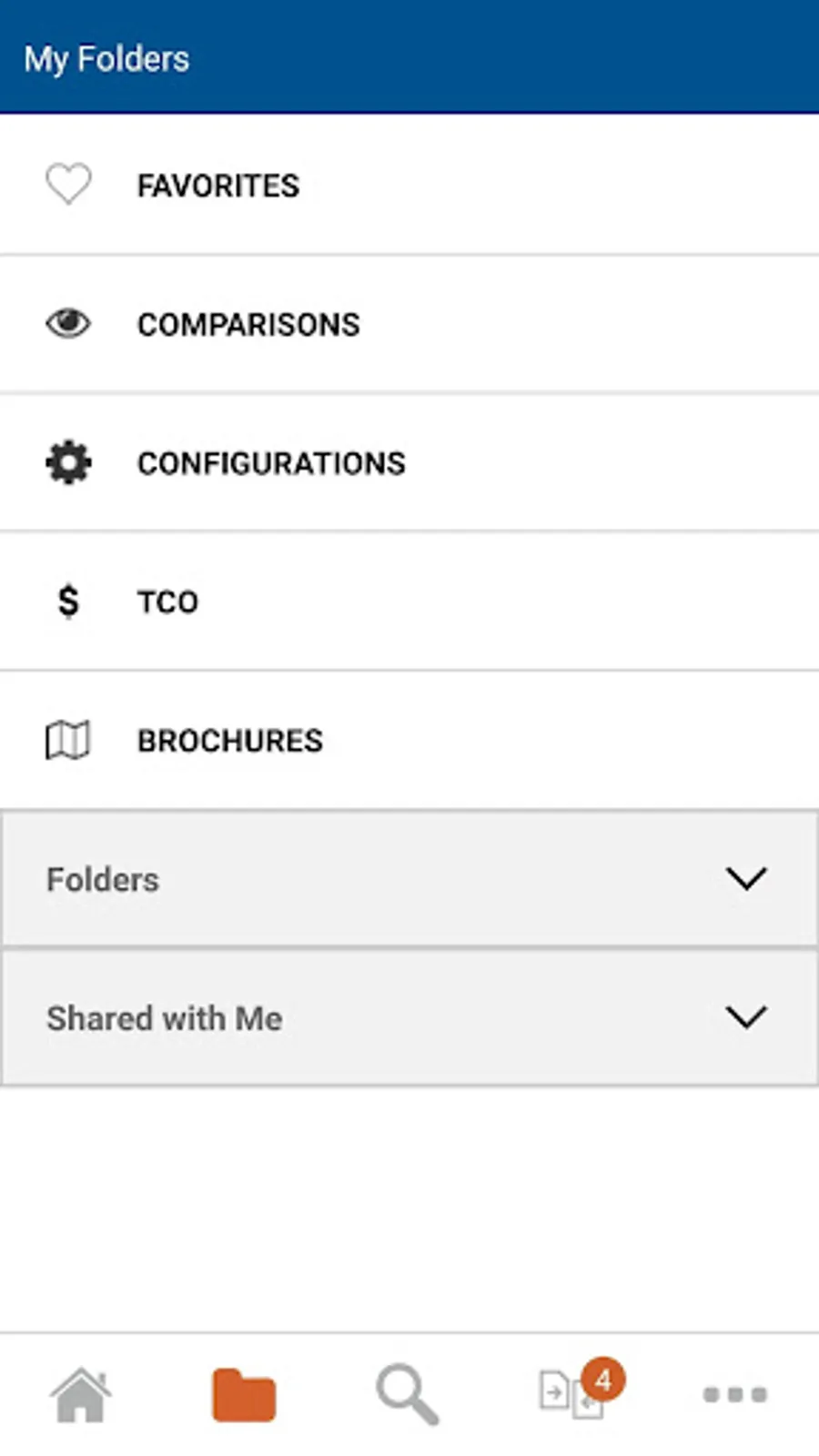
Task: Go to the BROCHURES entry
Action: point(230,741)
